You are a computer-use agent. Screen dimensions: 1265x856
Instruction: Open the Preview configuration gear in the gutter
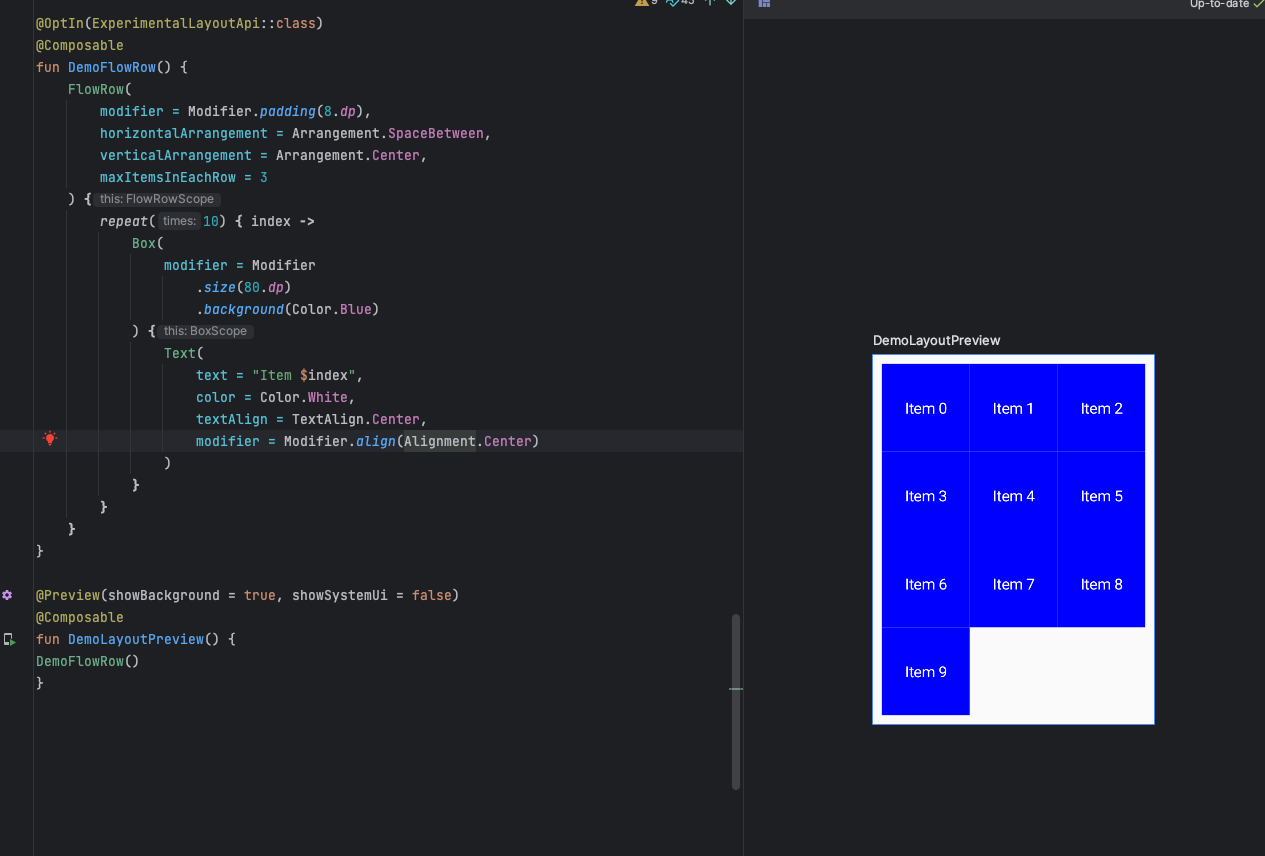coord(7,595)
